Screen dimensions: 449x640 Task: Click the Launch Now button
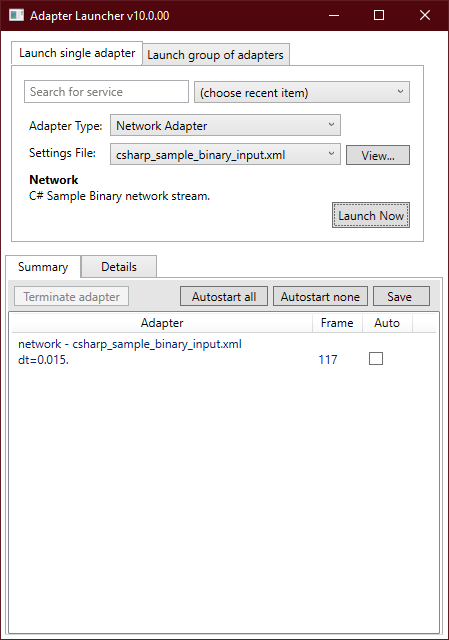371,215
